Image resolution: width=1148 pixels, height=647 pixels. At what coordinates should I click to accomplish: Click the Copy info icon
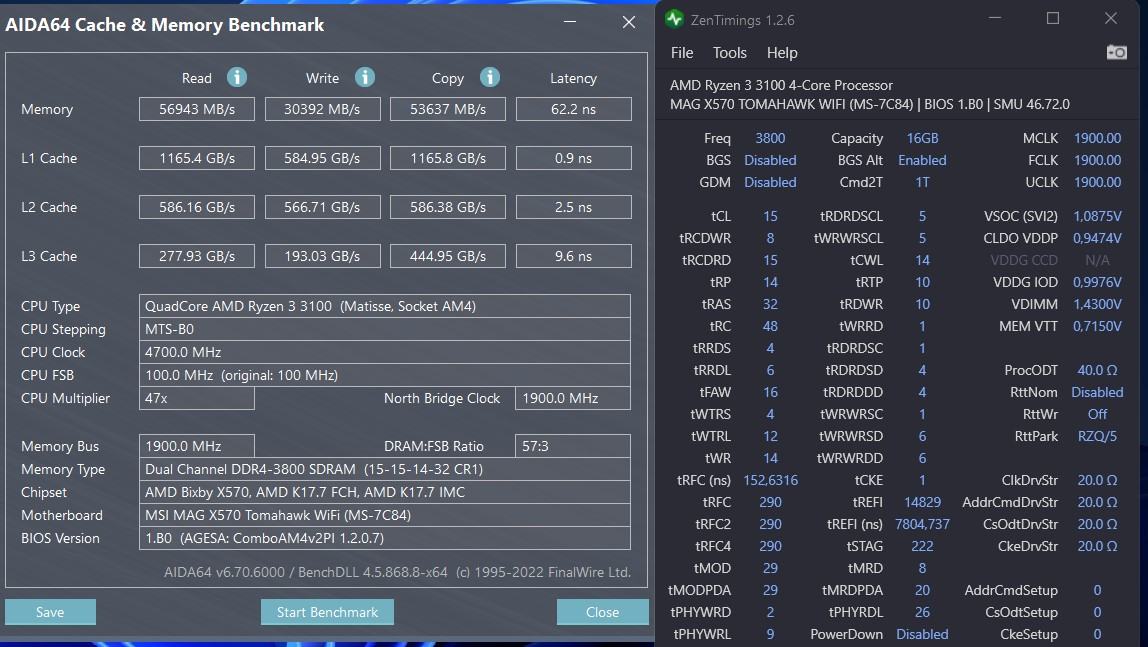[490, 77]
